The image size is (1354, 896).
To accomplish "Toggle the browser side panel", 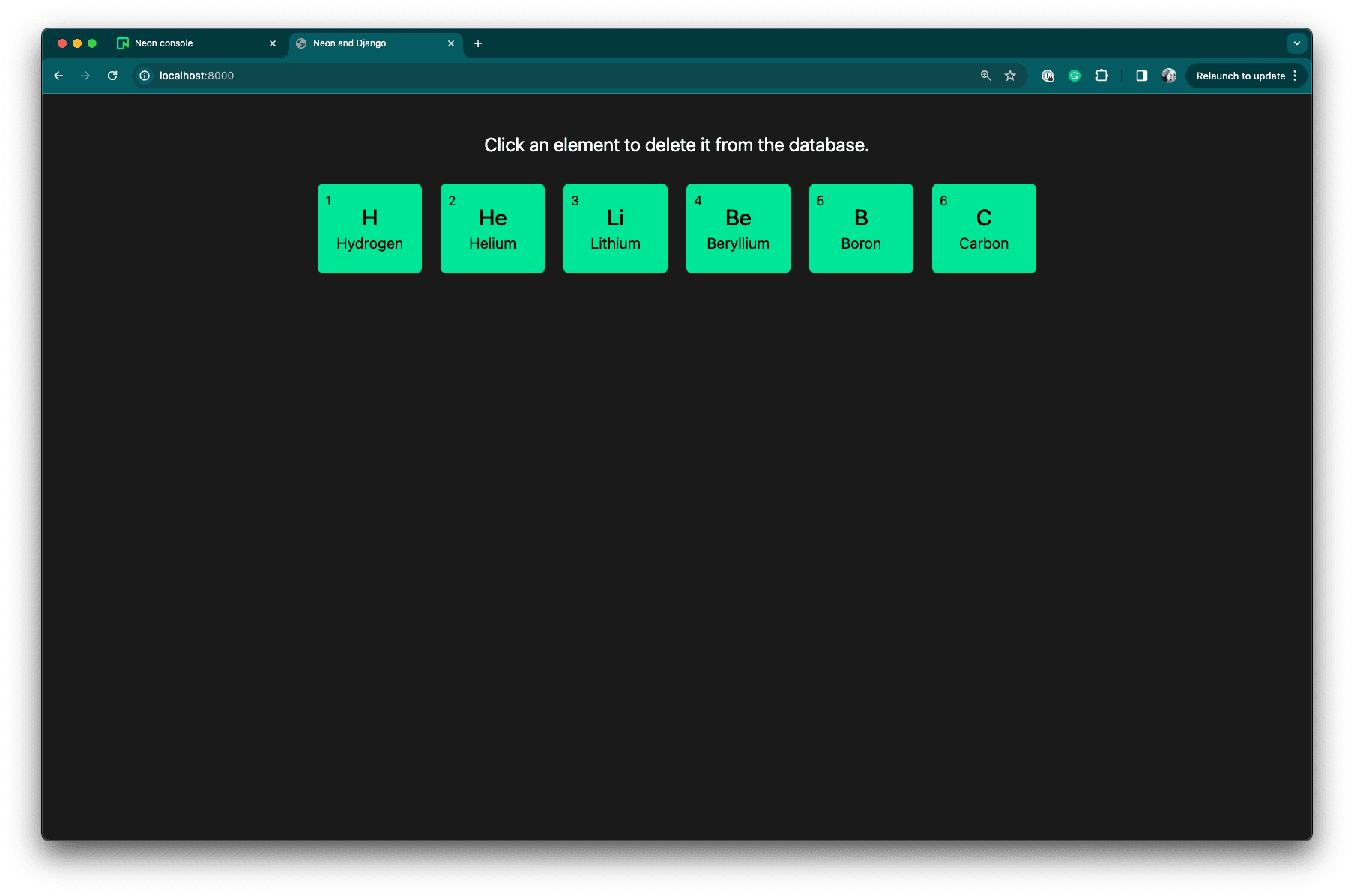I will [1141, 76].
